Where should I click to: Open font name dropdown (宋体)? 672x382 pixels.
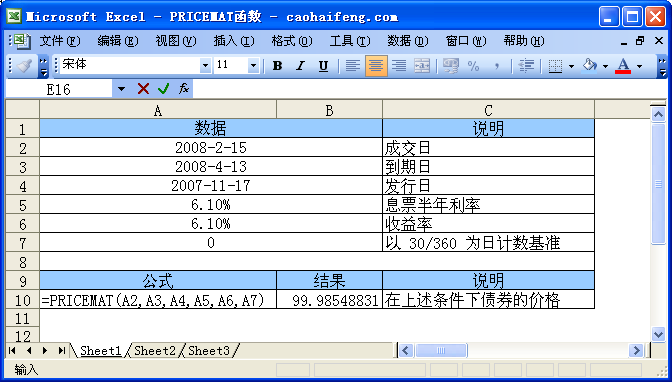(x=205, y=66)
